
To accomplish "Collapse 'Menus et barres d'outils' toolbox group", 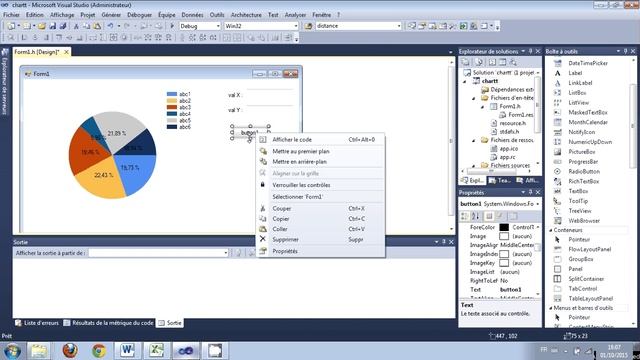I will pos(551,308).
